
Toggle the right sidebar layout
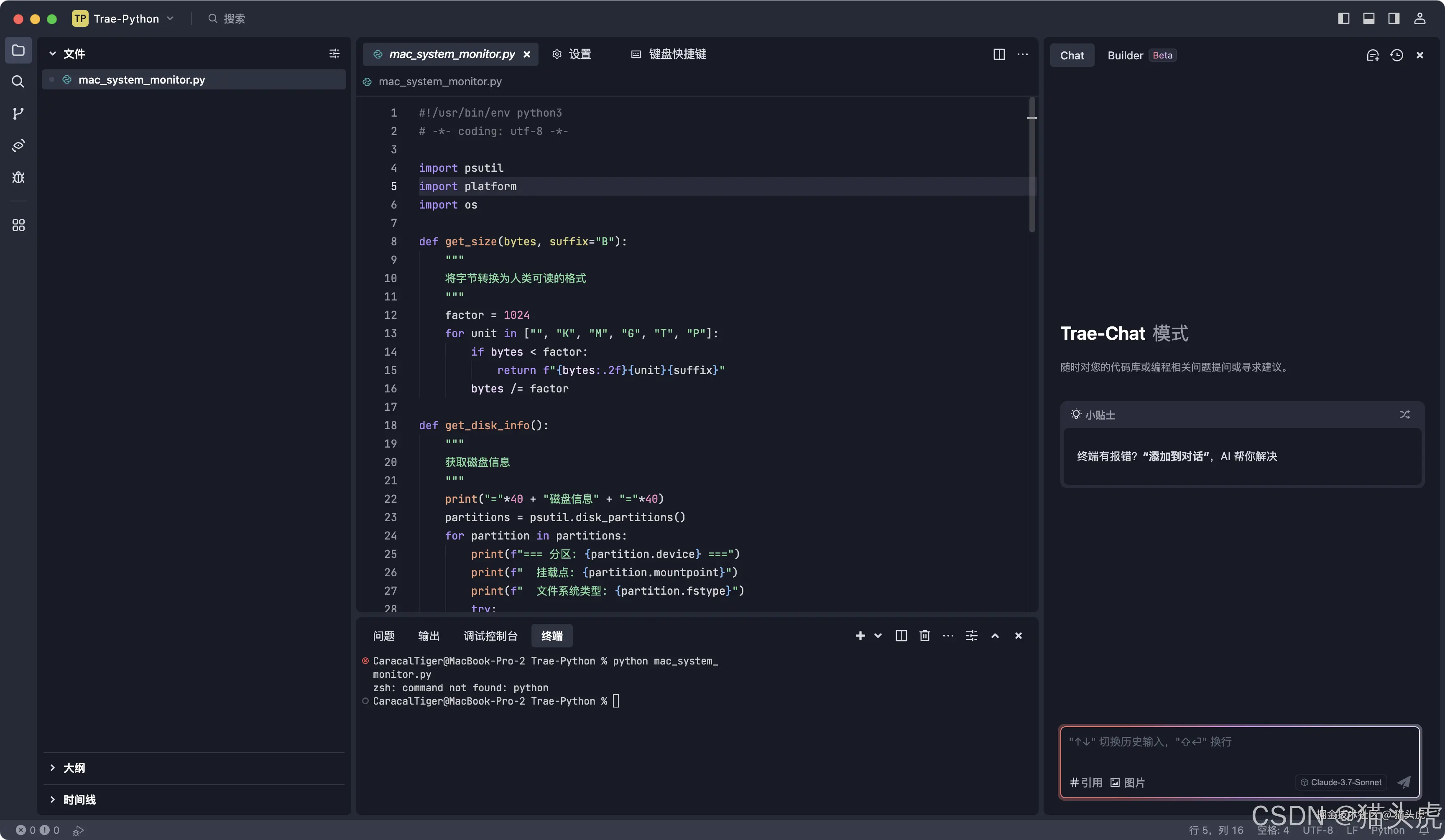coord(1394,18)
